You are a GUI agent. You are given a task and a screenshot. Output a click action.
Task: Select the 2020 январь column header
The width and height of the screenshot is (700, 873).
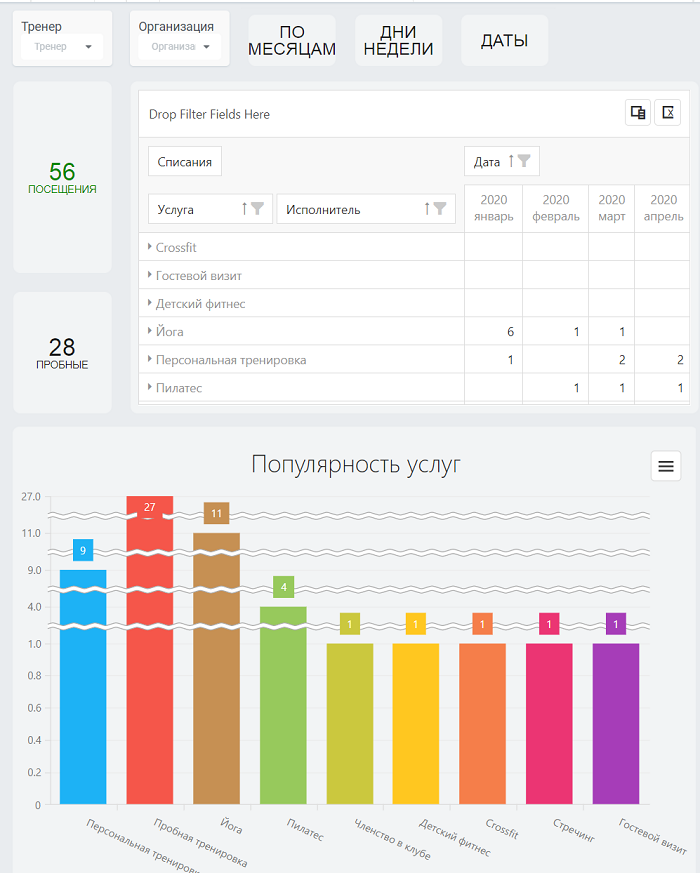[493, 208]
